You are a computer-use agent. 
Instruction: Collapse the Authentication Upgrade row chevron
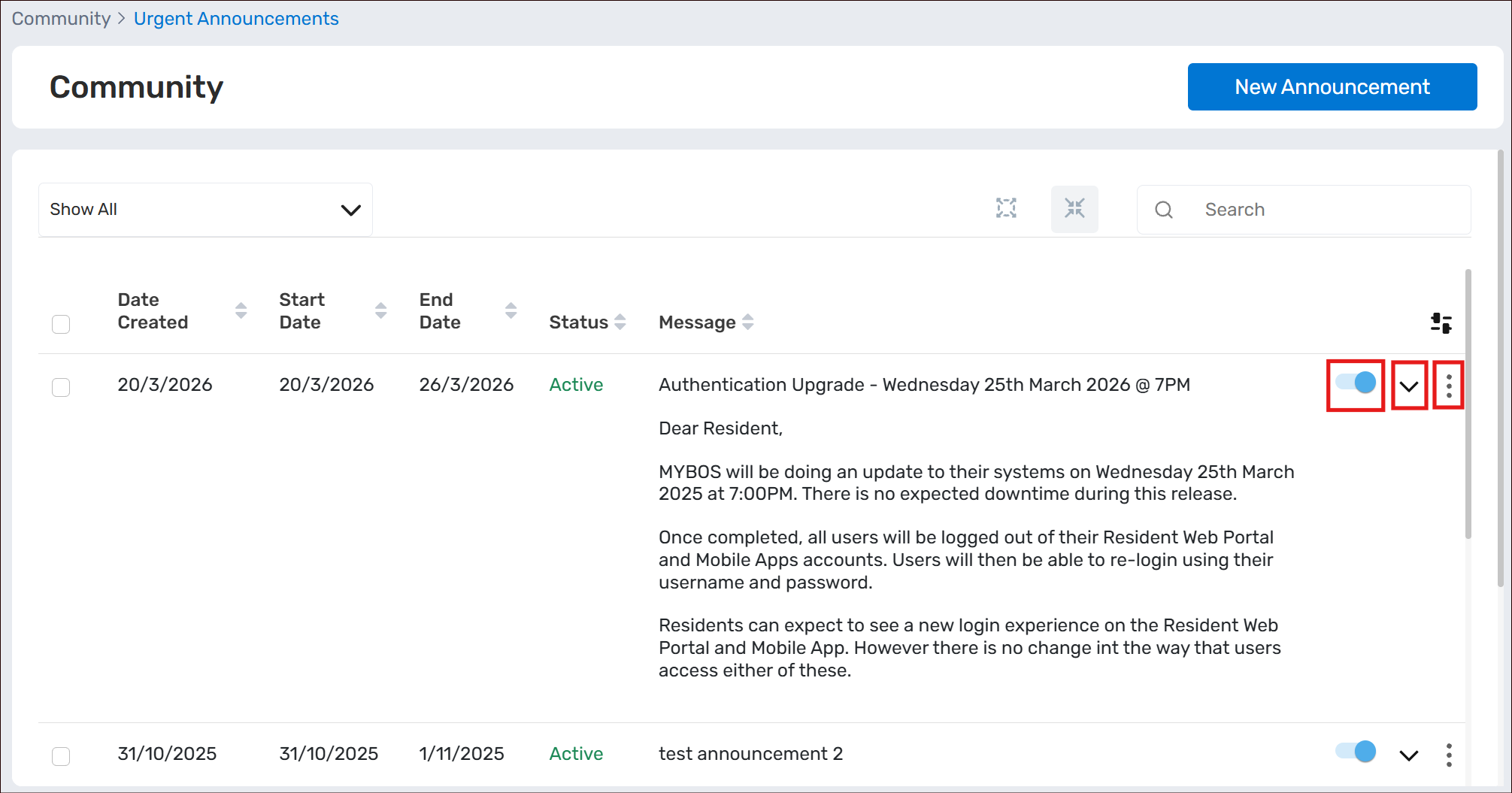click(x=1408, y=386)
